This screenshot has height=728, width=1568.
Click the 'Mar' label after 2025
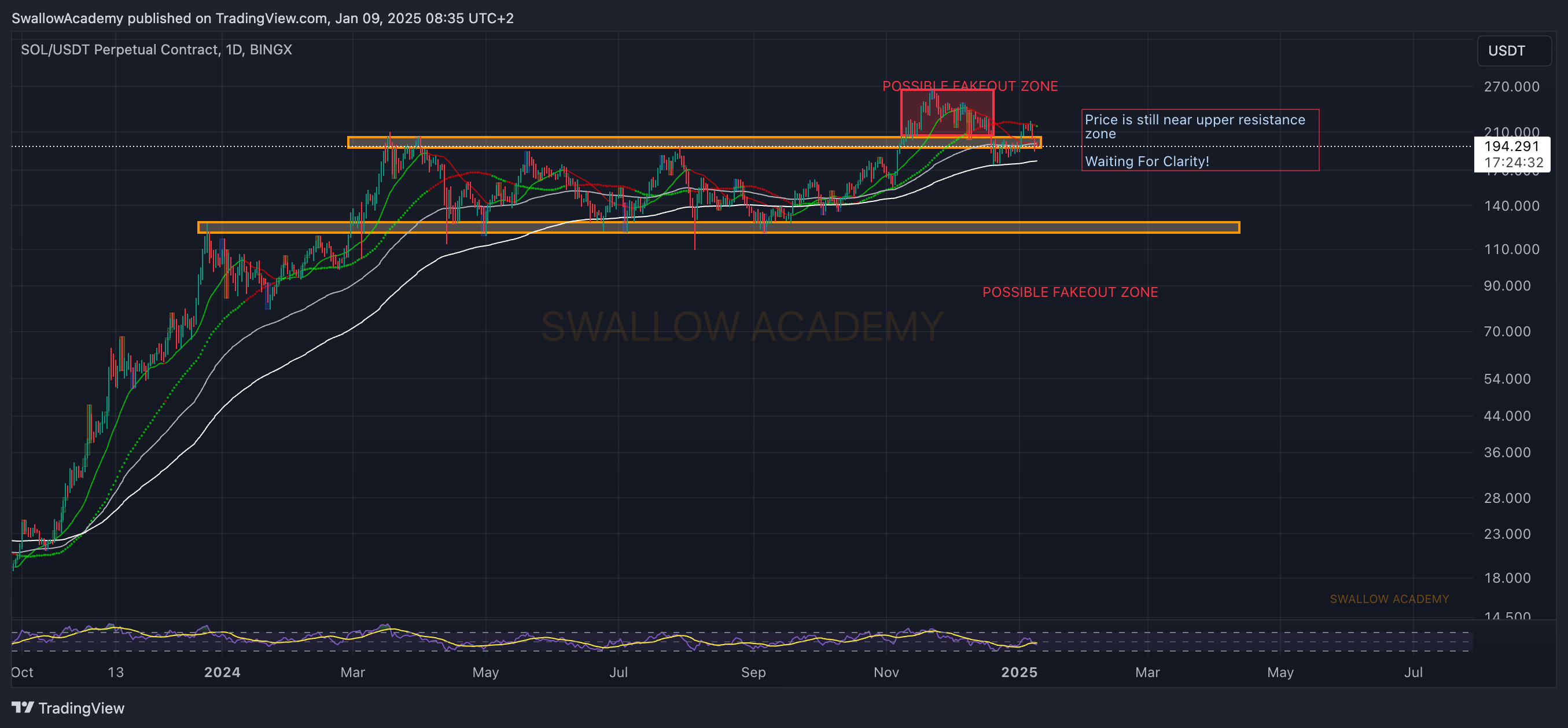[1147, 672]
